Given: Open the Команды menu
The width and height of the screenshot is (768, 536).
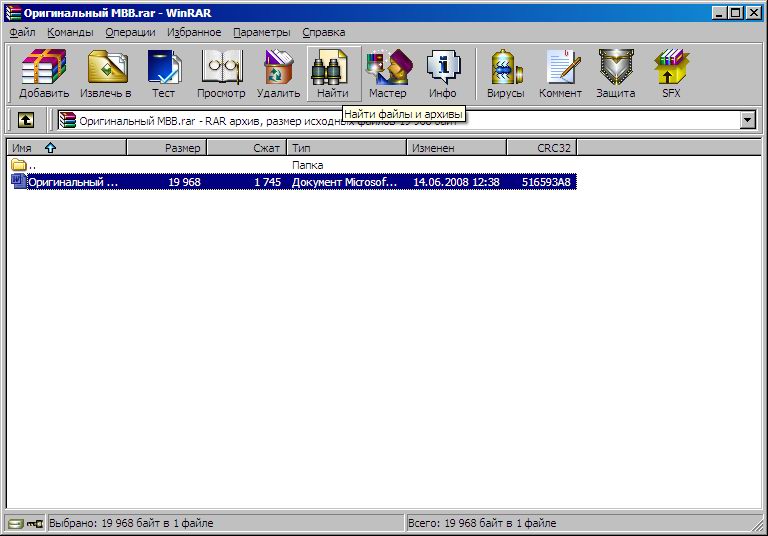Looking at the screenshot, I should coord(70,32).
